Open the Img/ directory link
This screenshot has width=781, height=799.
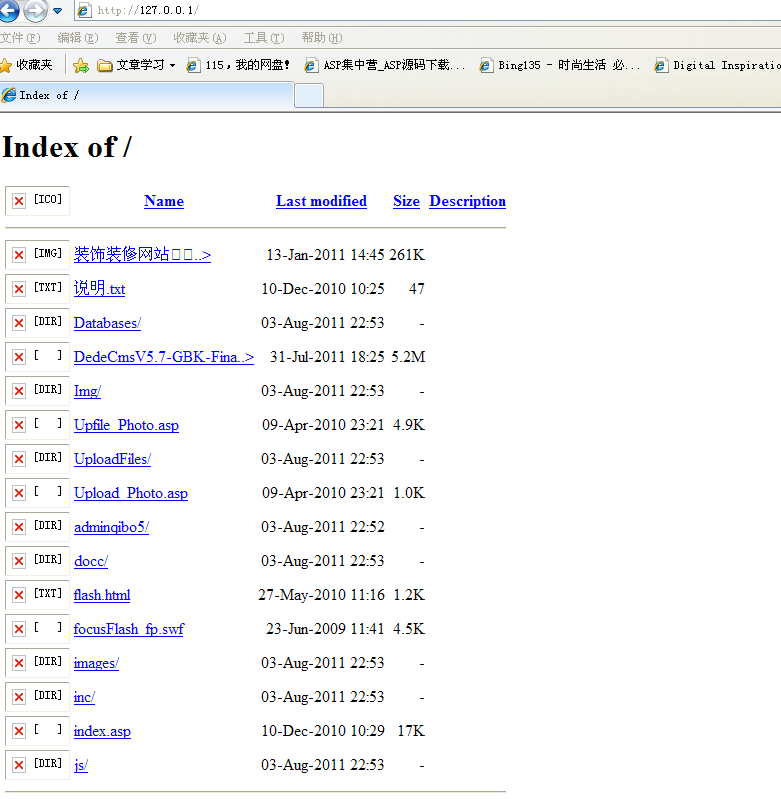[x=87, y=391]
